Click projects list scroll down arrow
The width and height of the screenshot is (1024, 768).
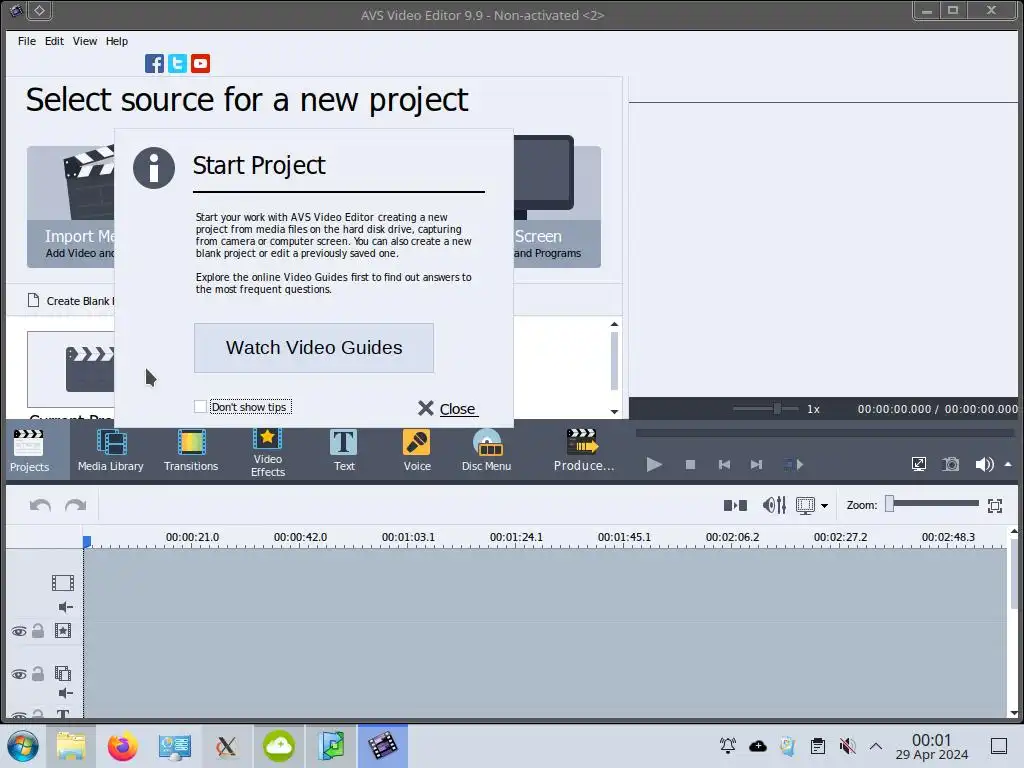(x=614, y=411)
